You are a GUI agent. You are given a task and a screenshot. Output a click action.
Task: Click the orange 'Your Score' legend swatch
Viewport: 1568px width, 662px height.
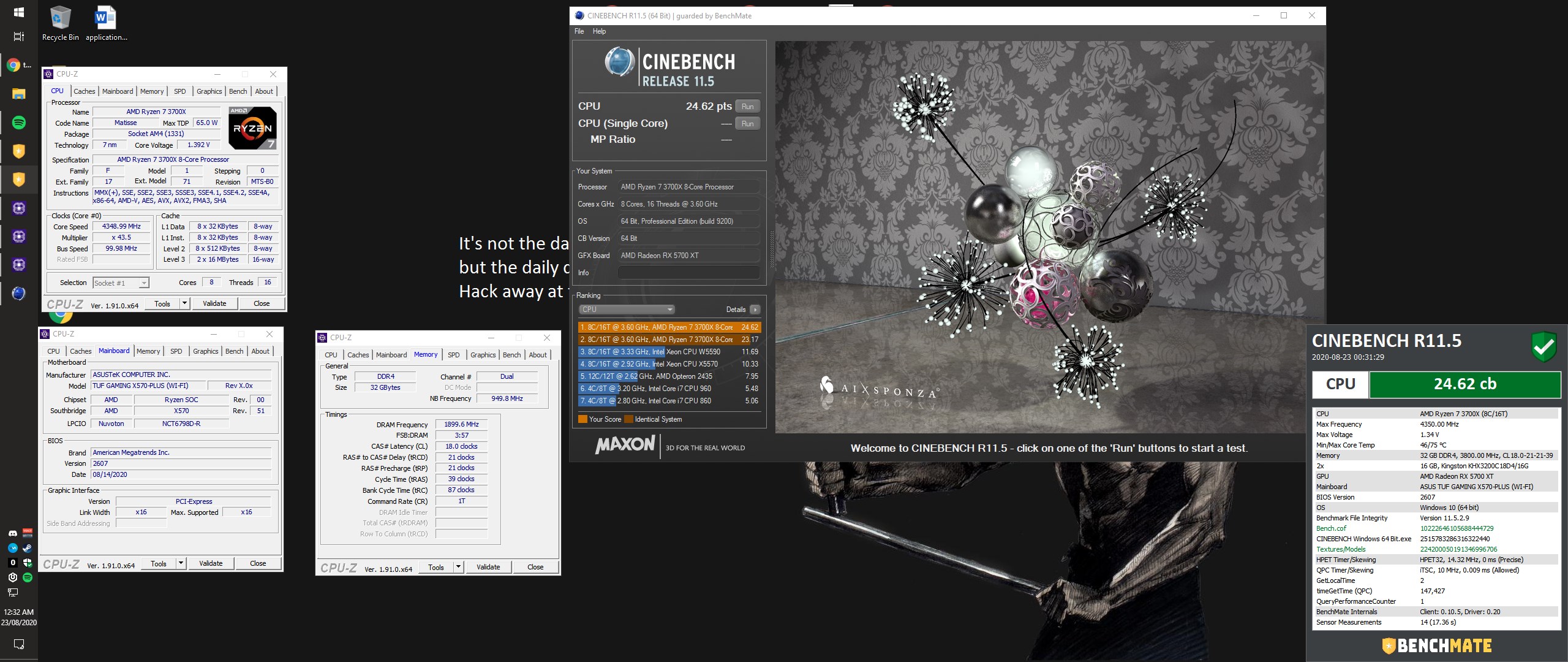tap(582, 419)
